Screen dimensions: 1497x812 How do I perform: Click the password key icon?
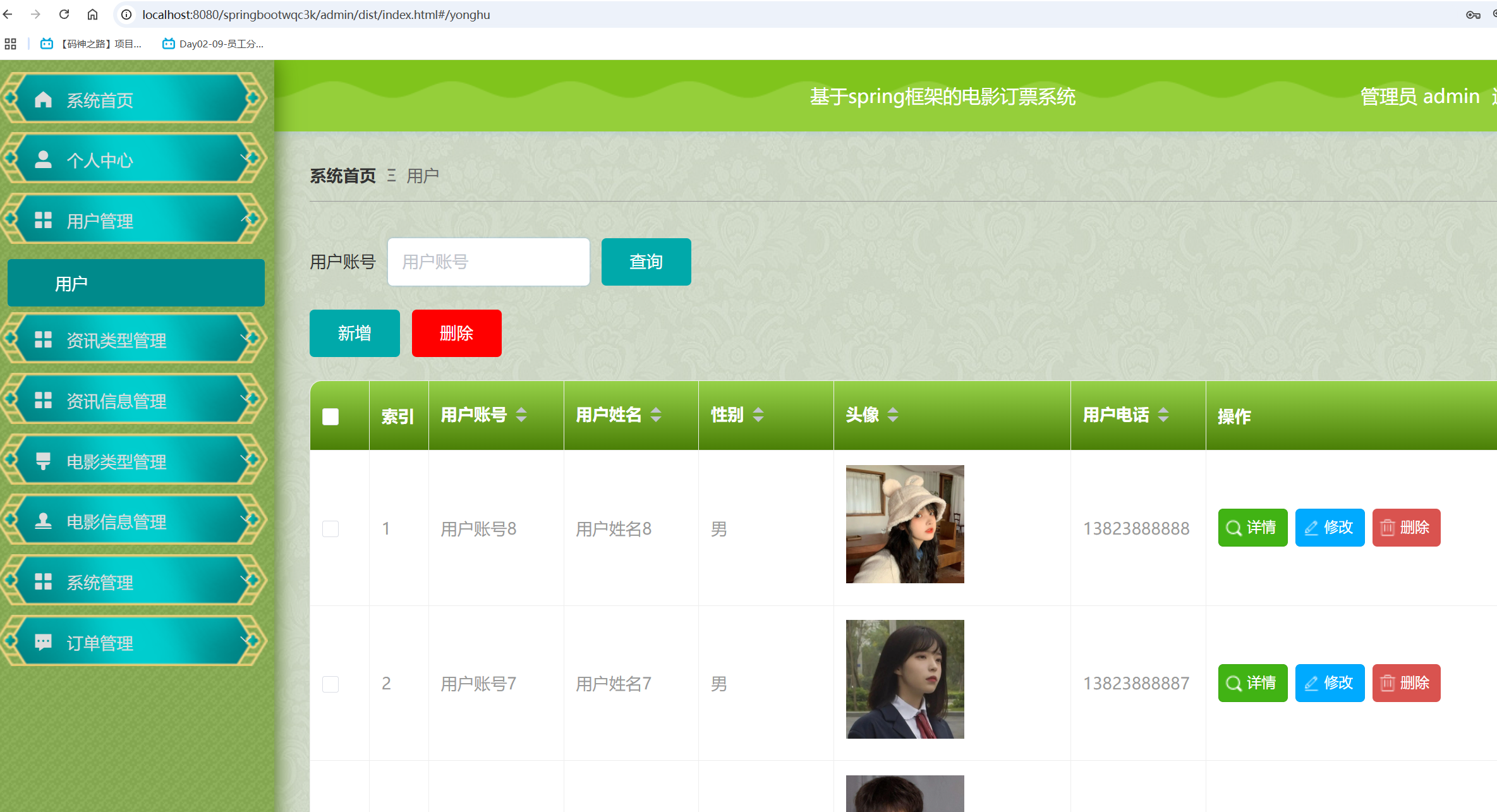[1473, 14]
